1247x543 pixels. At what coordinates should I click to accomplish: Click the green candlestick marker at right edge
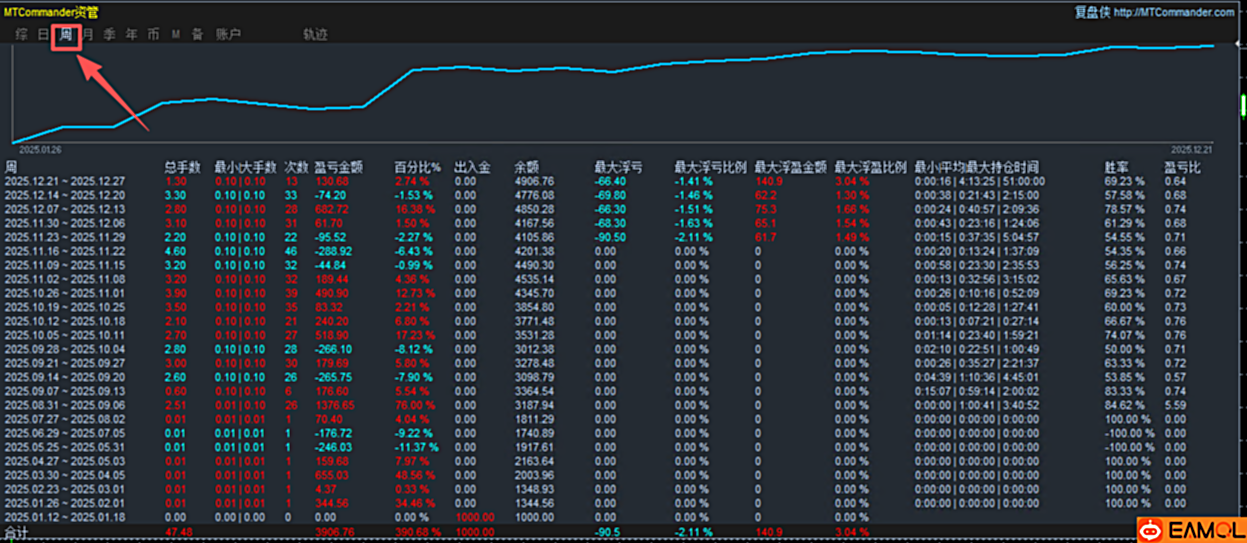(x=1242, y=104)
